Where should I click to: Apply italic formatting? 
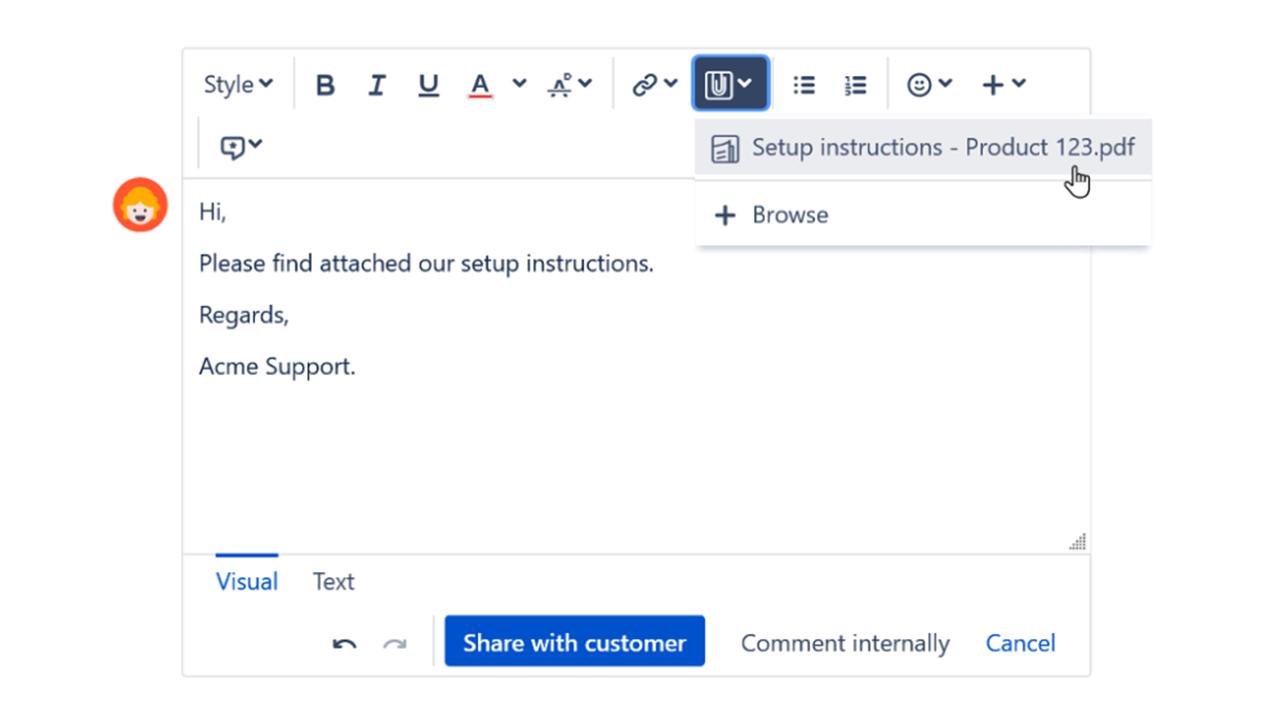tap(377, 84)
